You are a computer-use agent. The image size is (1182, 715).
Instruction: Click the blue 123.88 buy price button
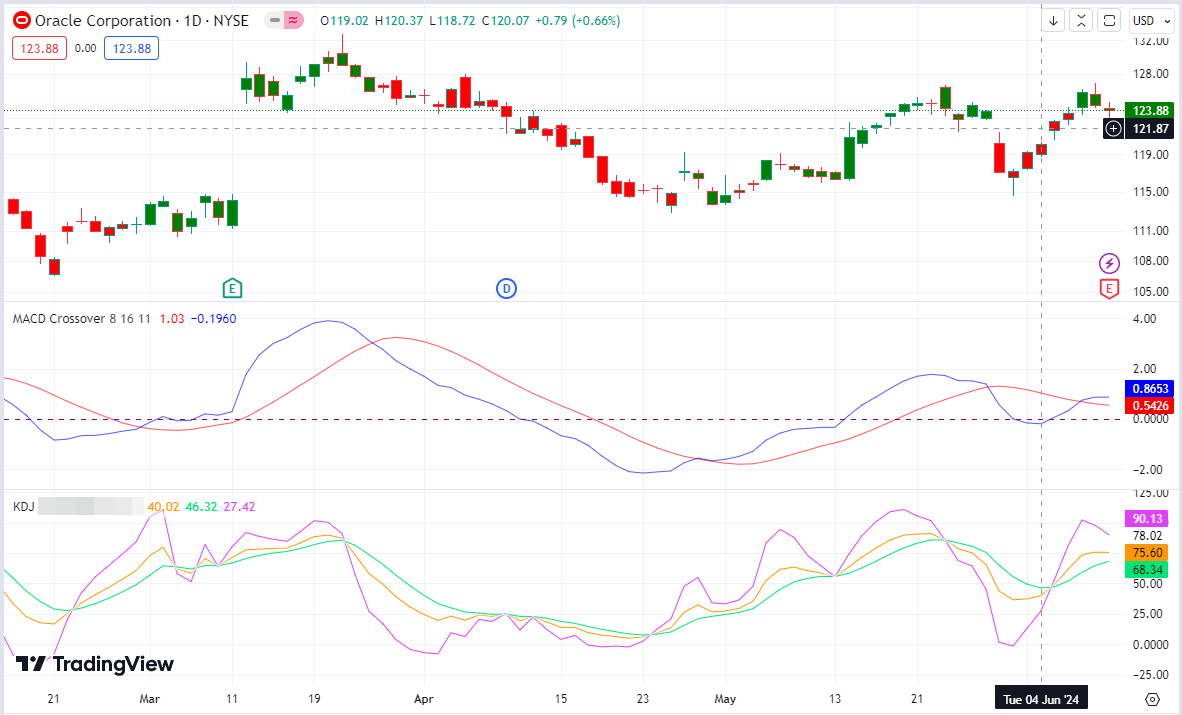click(x=131, y=48)
